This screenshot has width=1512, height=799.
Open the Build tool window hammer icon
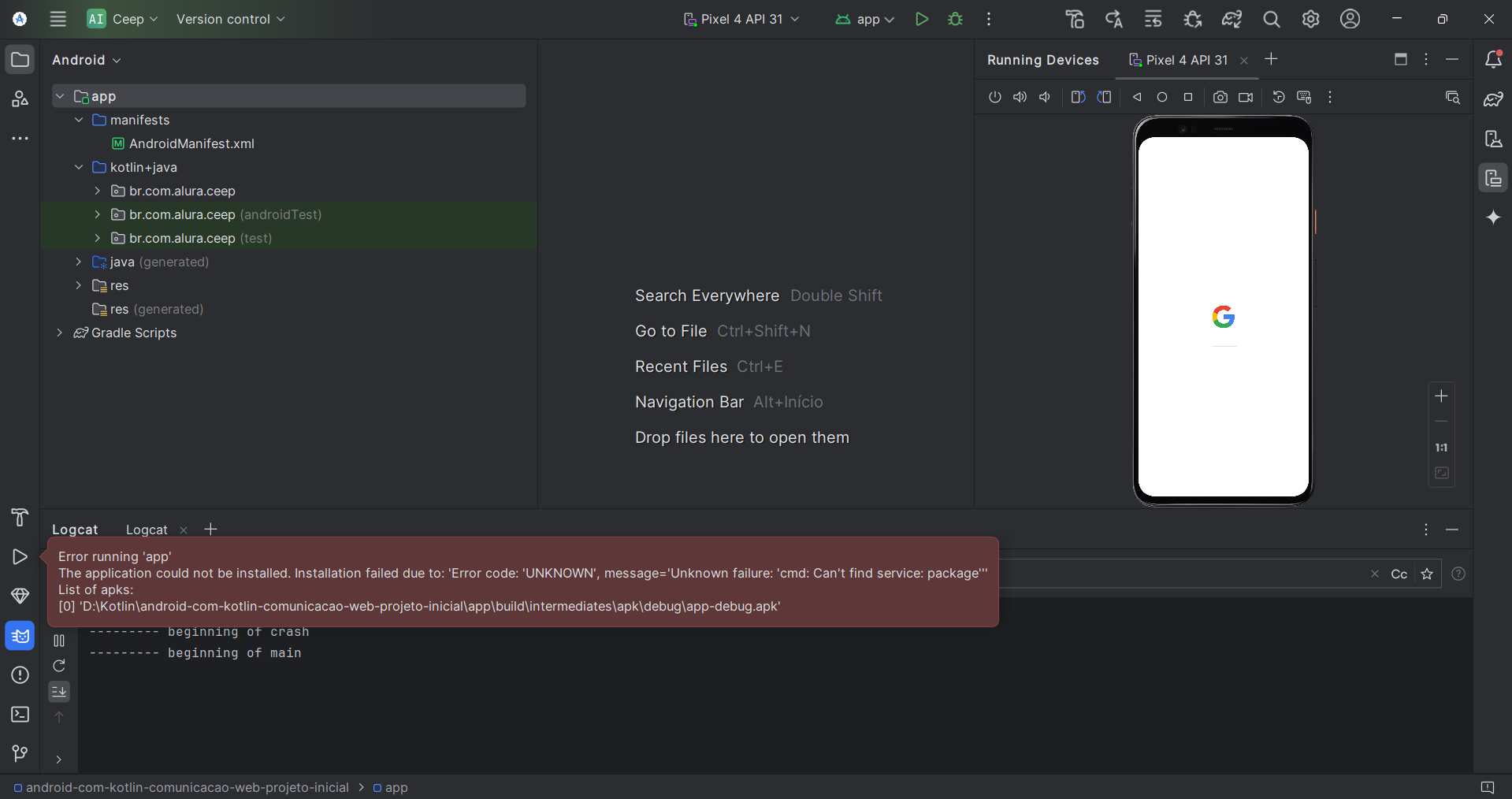20,517
